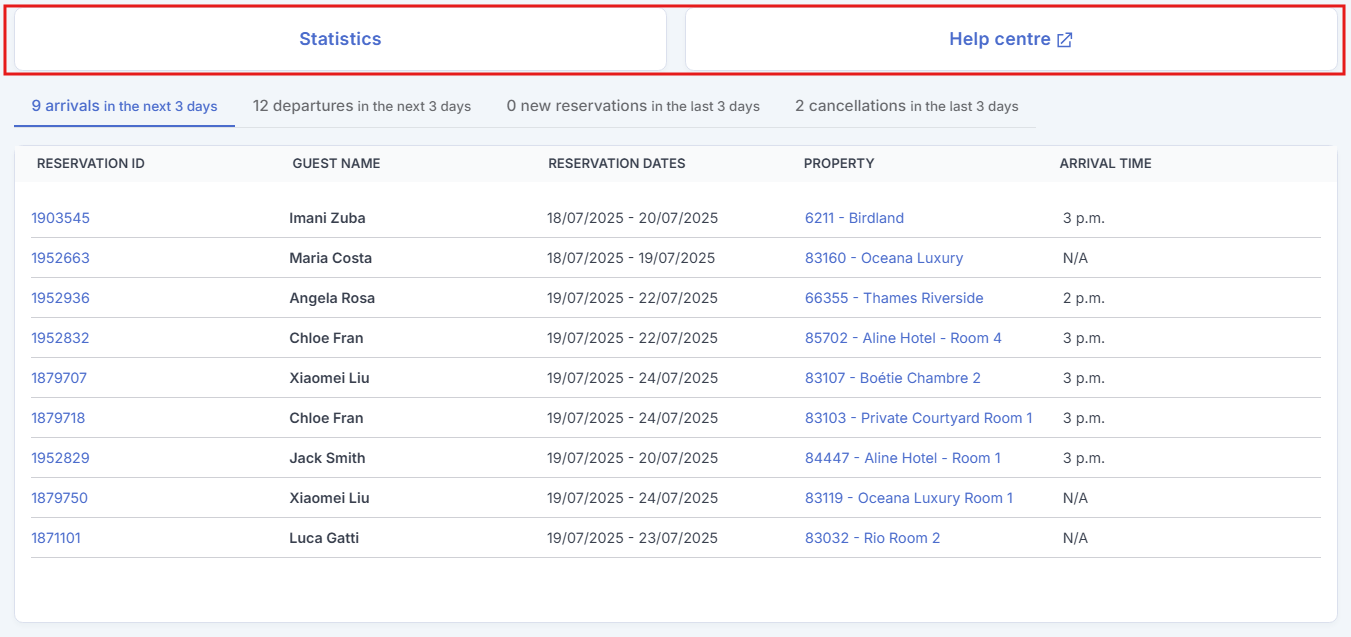Click the GUEST NAME column header
The image size is (1351, 637).
point(336,163)
